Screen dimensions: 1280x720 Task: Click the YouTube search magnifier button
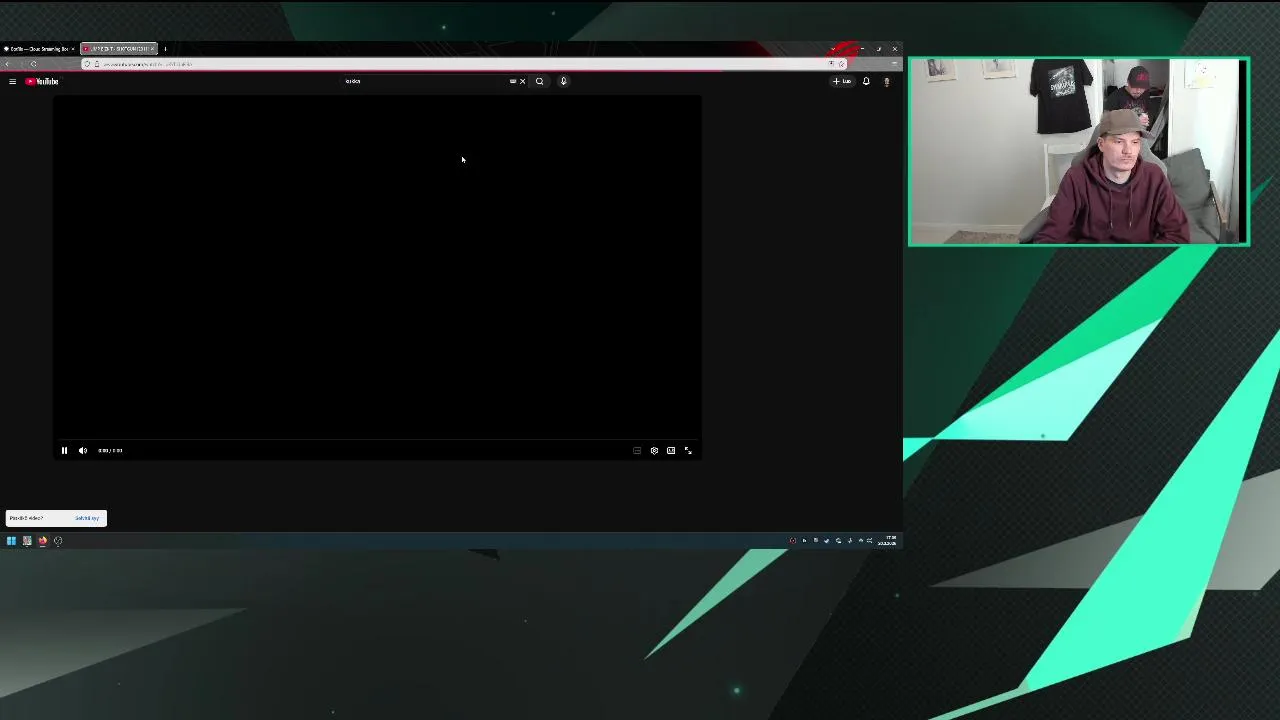pyautogui.click(x=540, y=81)
